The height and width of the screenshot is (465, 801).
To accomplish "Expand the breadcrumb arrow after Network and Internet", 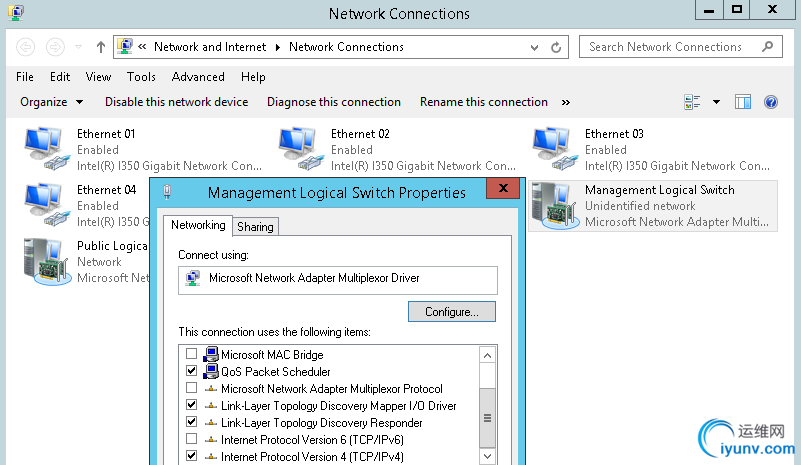I will (x=278, y=48).
